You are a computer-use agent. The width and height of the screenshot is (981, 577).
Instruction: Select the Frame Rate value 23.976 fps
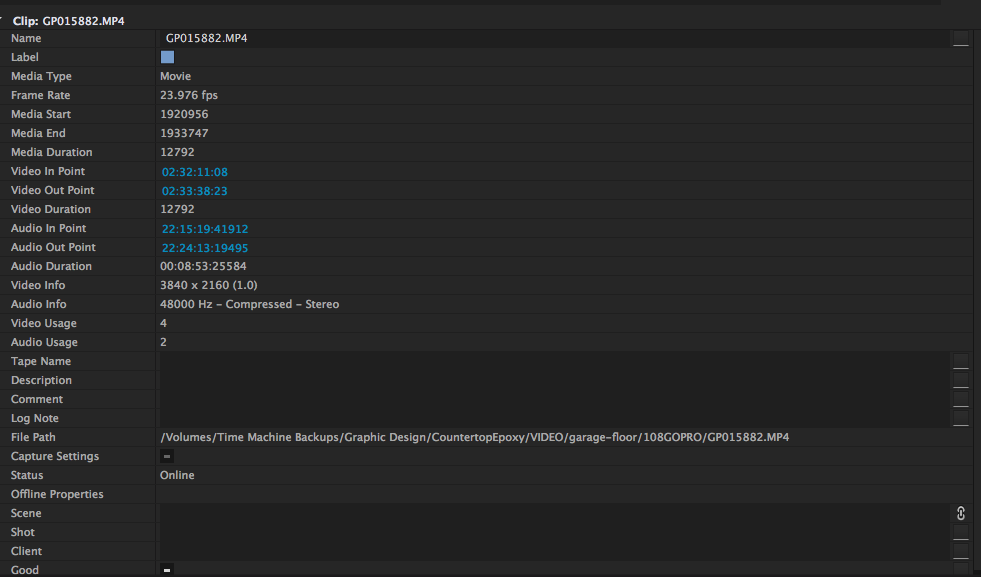pyautogui.click(x=189, y=95)
